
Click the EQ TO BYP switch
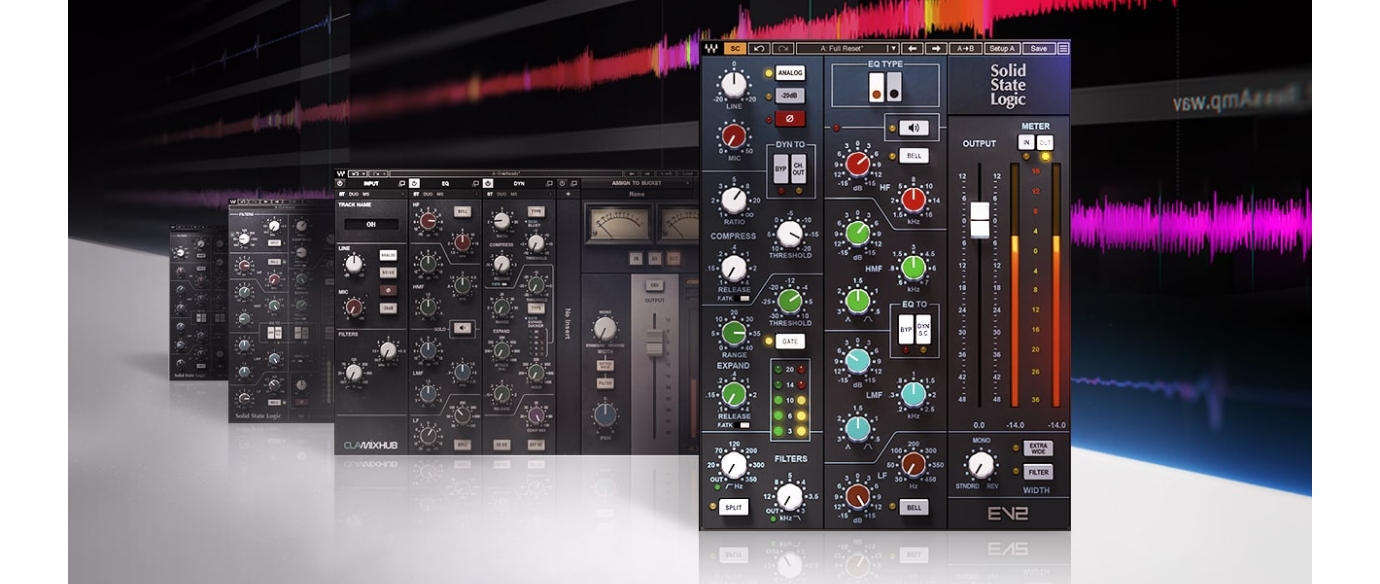coord(906,329)
